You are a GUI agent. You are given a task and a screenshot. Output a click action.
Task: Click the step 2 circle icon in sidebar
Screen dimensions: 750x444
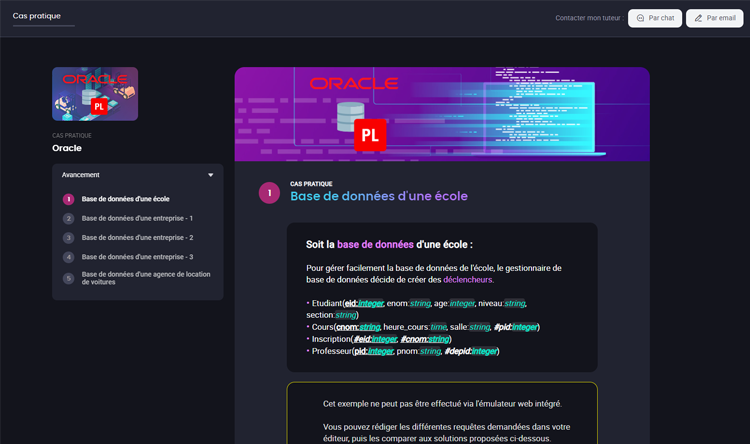click(68, 218)
